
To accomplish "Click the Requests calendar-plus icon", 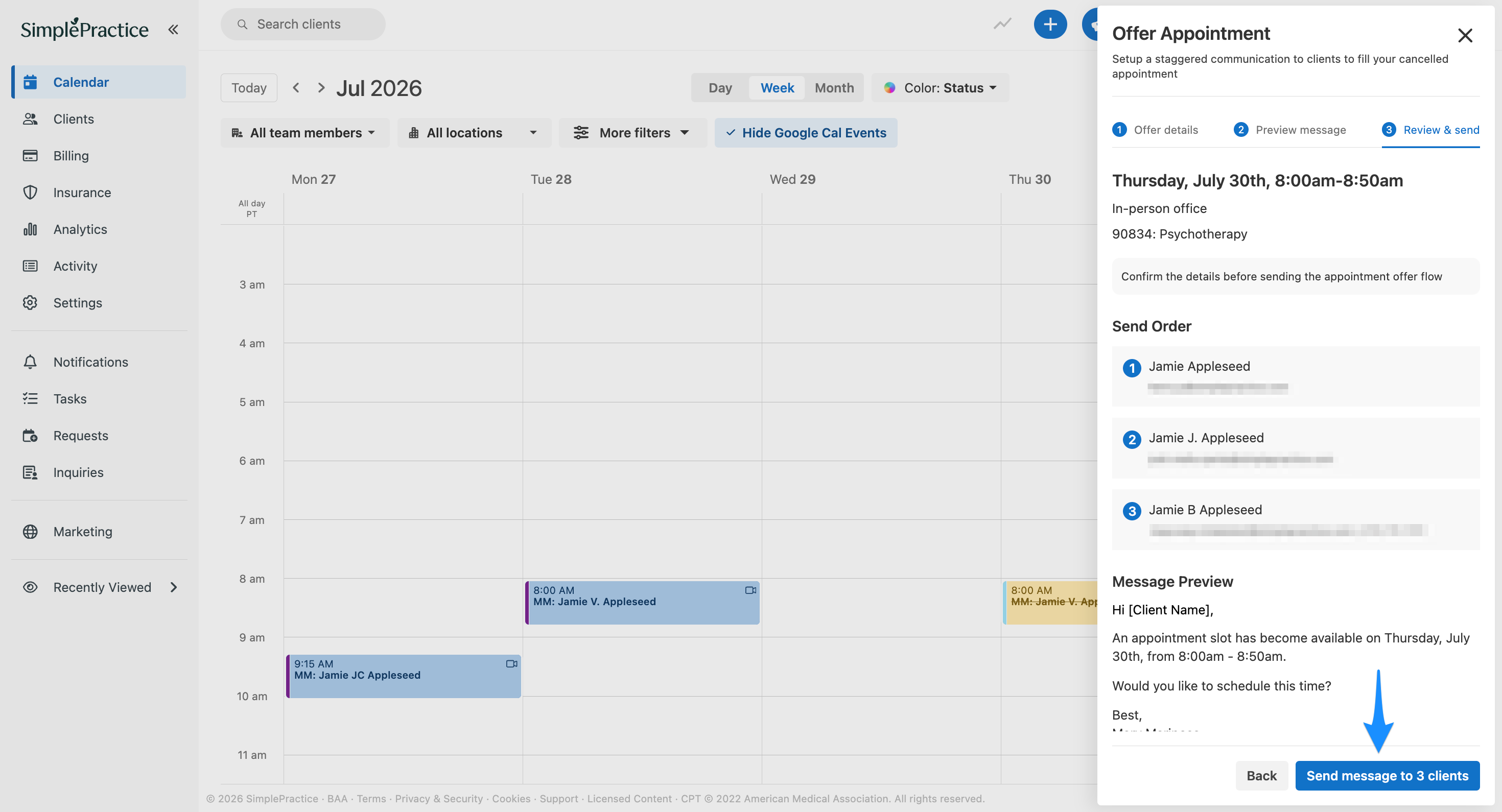I will tap(30, 436).
